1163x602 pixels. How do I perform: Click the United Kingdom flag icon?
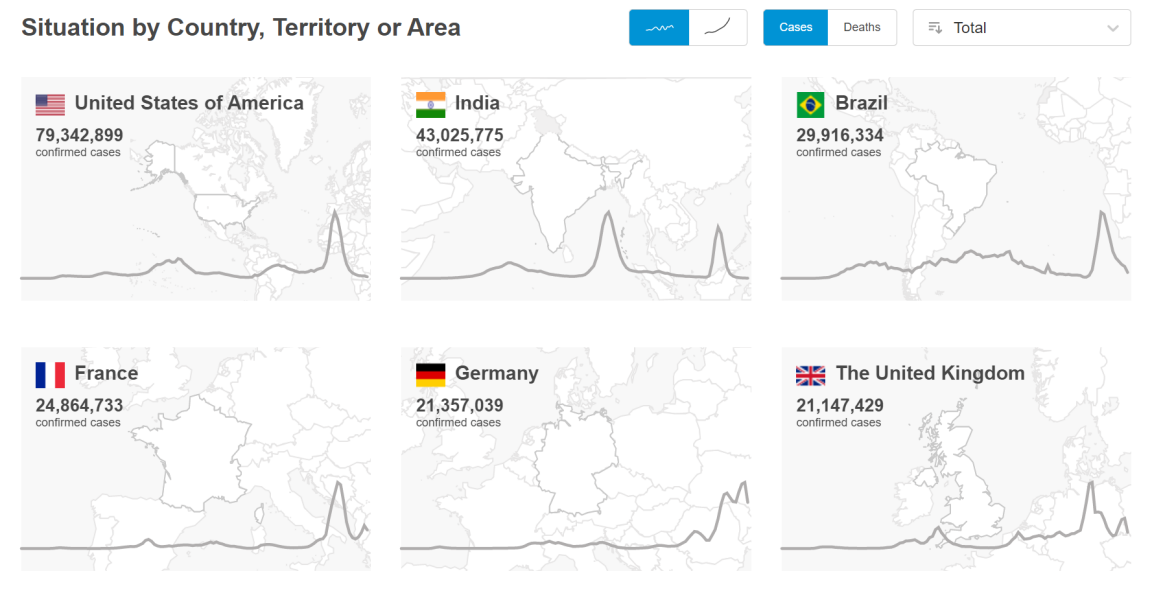tap(810, 375)
